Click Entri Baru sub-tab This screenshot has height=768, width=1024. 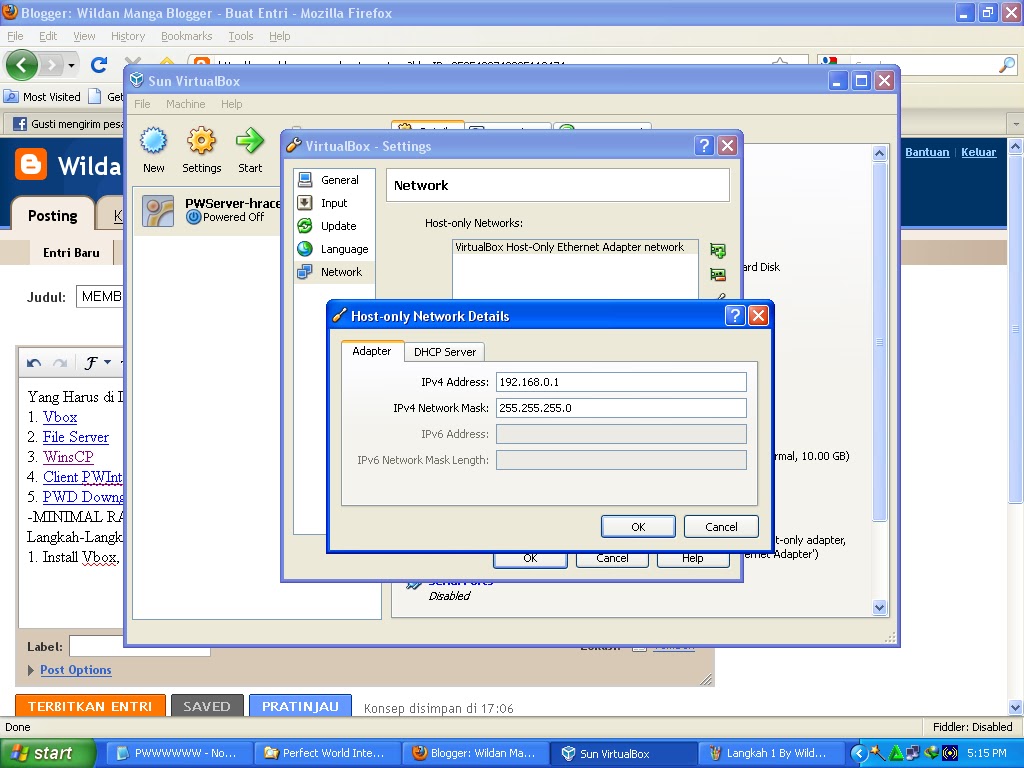71,253
